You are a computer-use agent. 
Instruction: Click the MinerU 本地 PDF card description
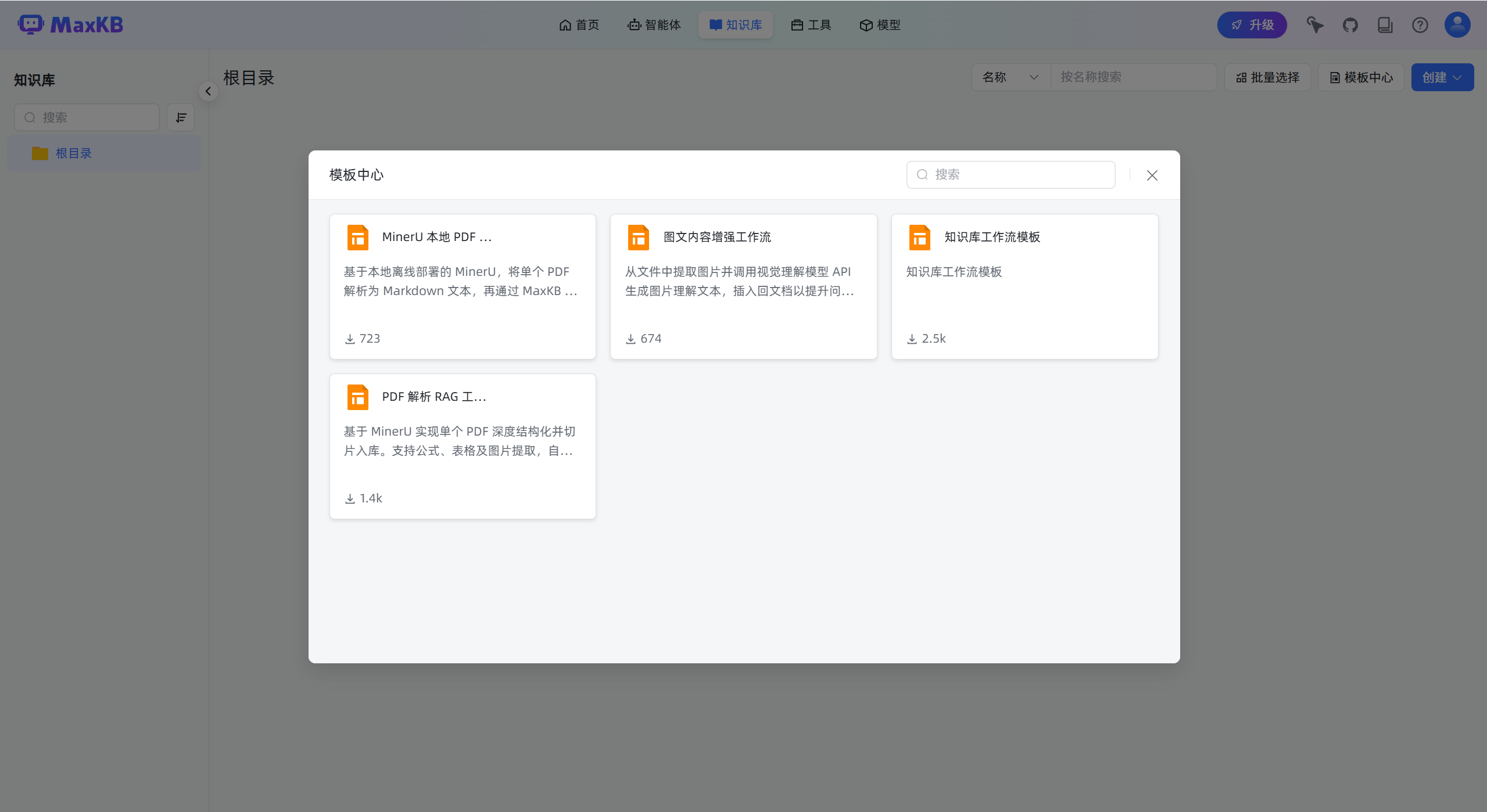[460, 281]
